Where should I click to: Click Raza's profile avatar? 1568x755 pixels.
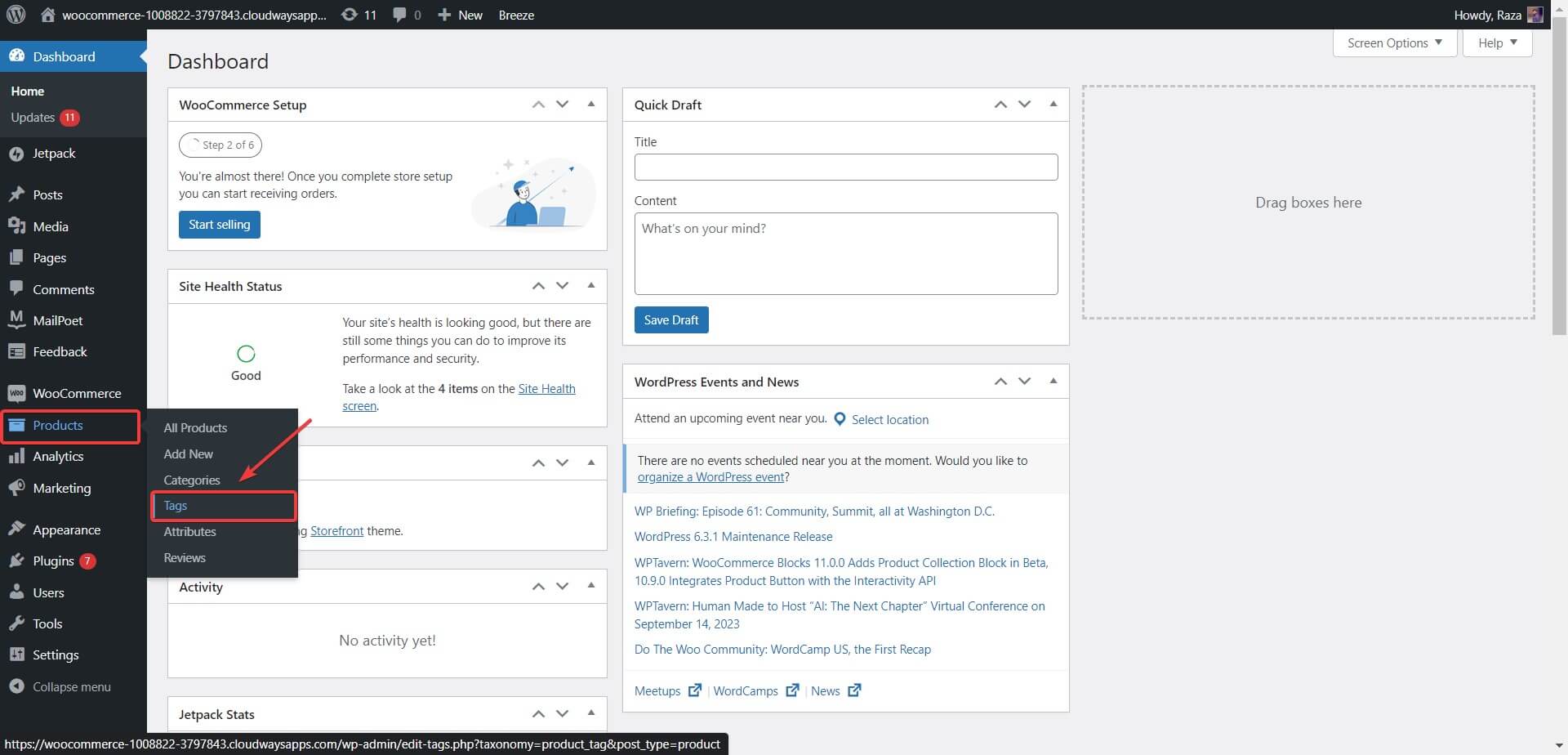[1535, 15]
